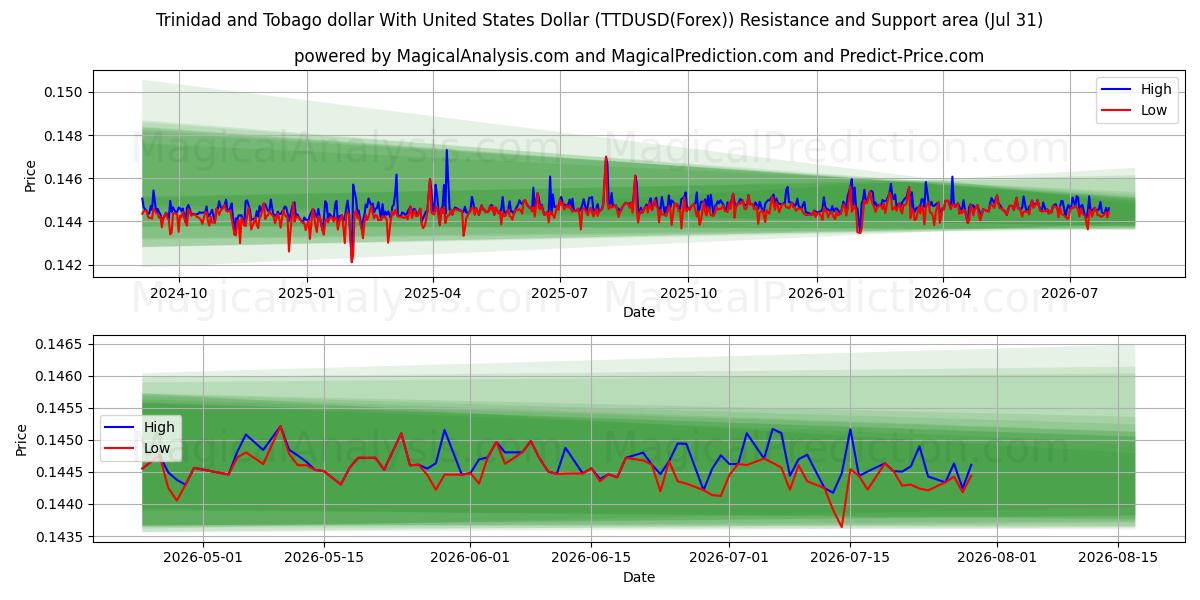
Task: Click the 0.144 price tick on upper chart
Action: (x=64, y=222)
